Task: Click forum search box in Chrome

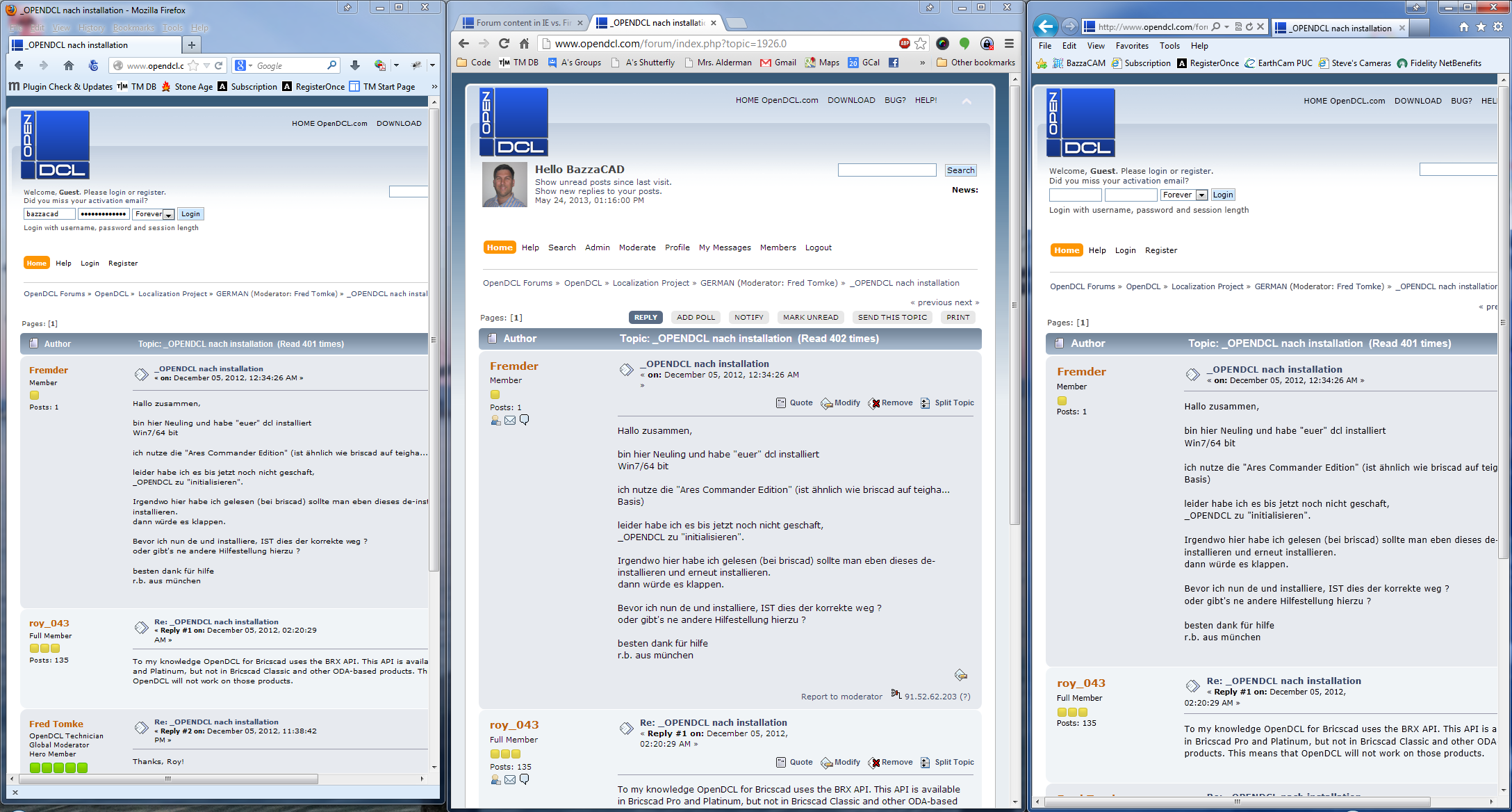Action: (x=887, y=170)
